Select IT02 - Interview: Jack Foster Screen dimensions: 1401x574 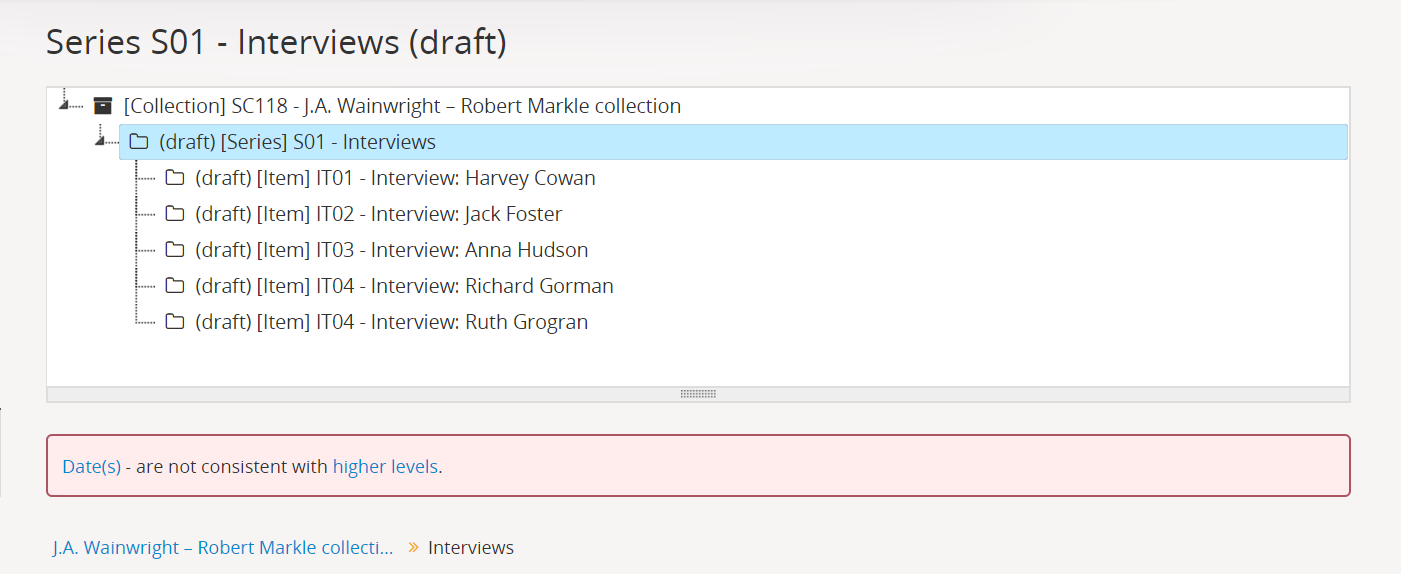tap(378, 214)
